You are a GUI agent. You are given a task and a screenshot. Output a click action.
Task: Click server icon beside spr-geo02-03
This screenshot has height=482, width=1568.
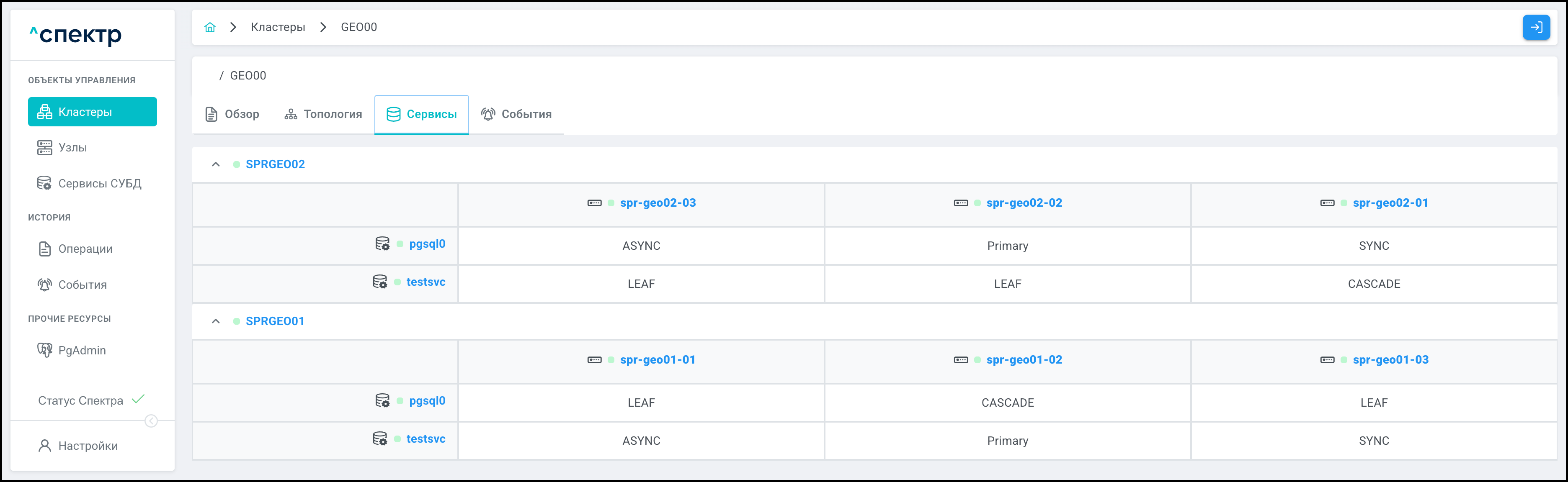pyautogui.click(x=594, y=203)
